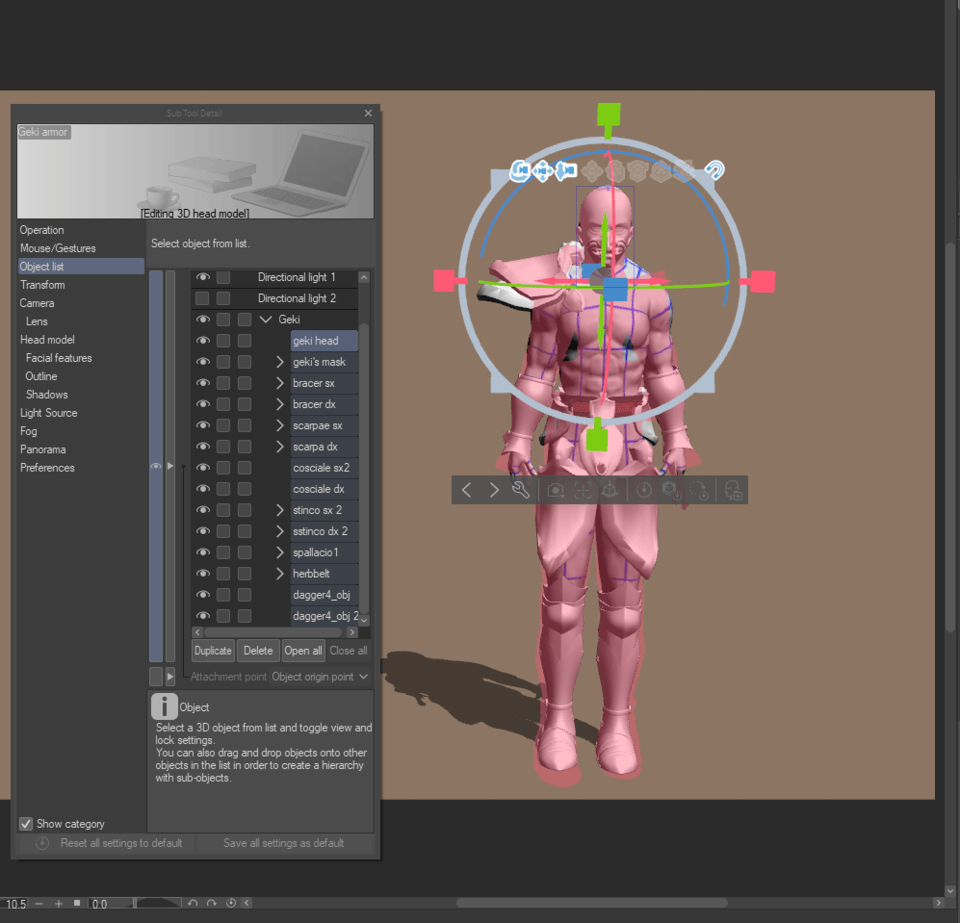
Task: Expand the stinco sx 2 item
Action: pyautogui.click(x=280, y=510)
